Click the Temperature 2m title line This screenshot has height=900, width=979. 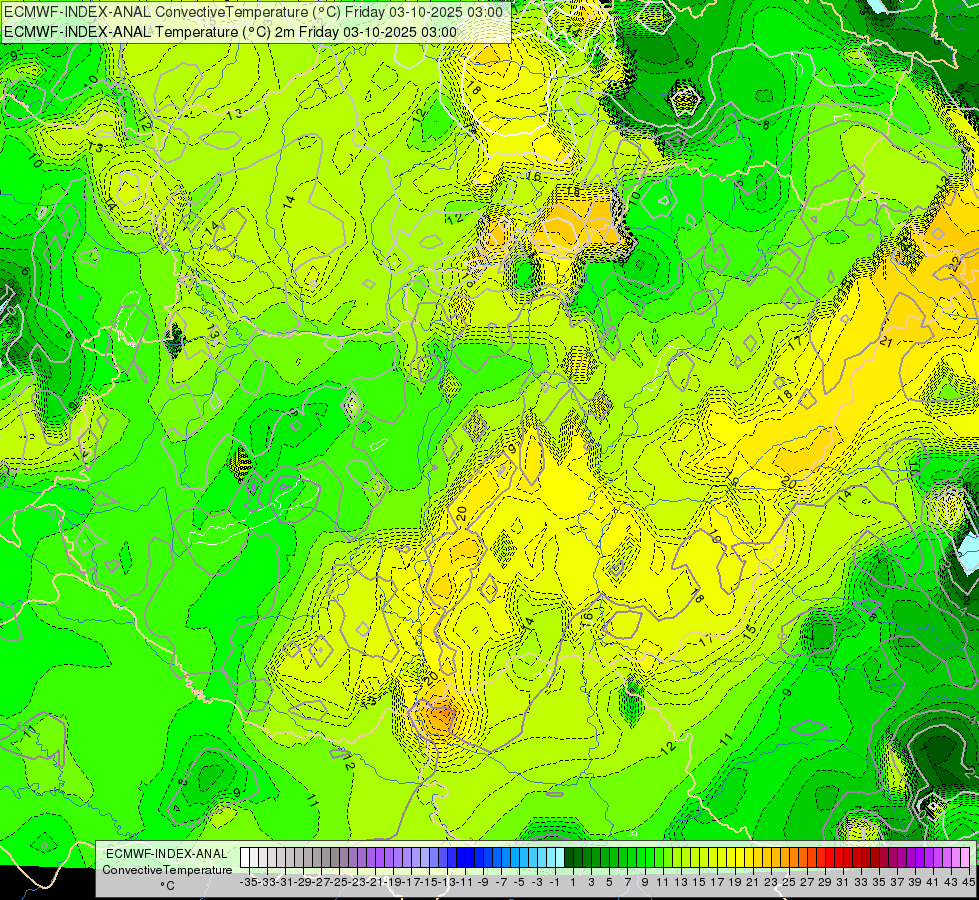click(230, 32)
